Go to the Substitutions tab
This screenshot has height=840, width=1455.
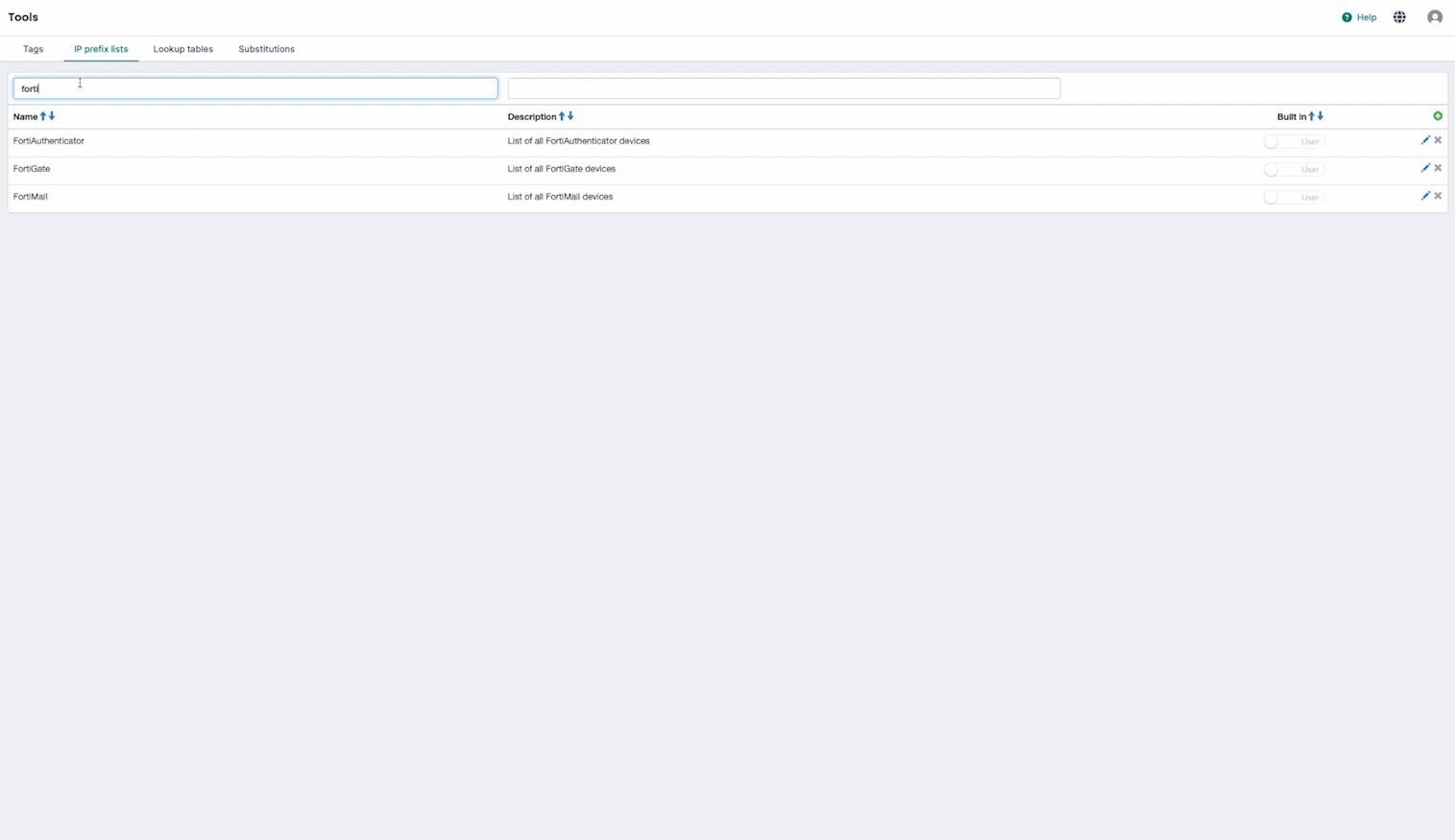click(x=266, y=49)
